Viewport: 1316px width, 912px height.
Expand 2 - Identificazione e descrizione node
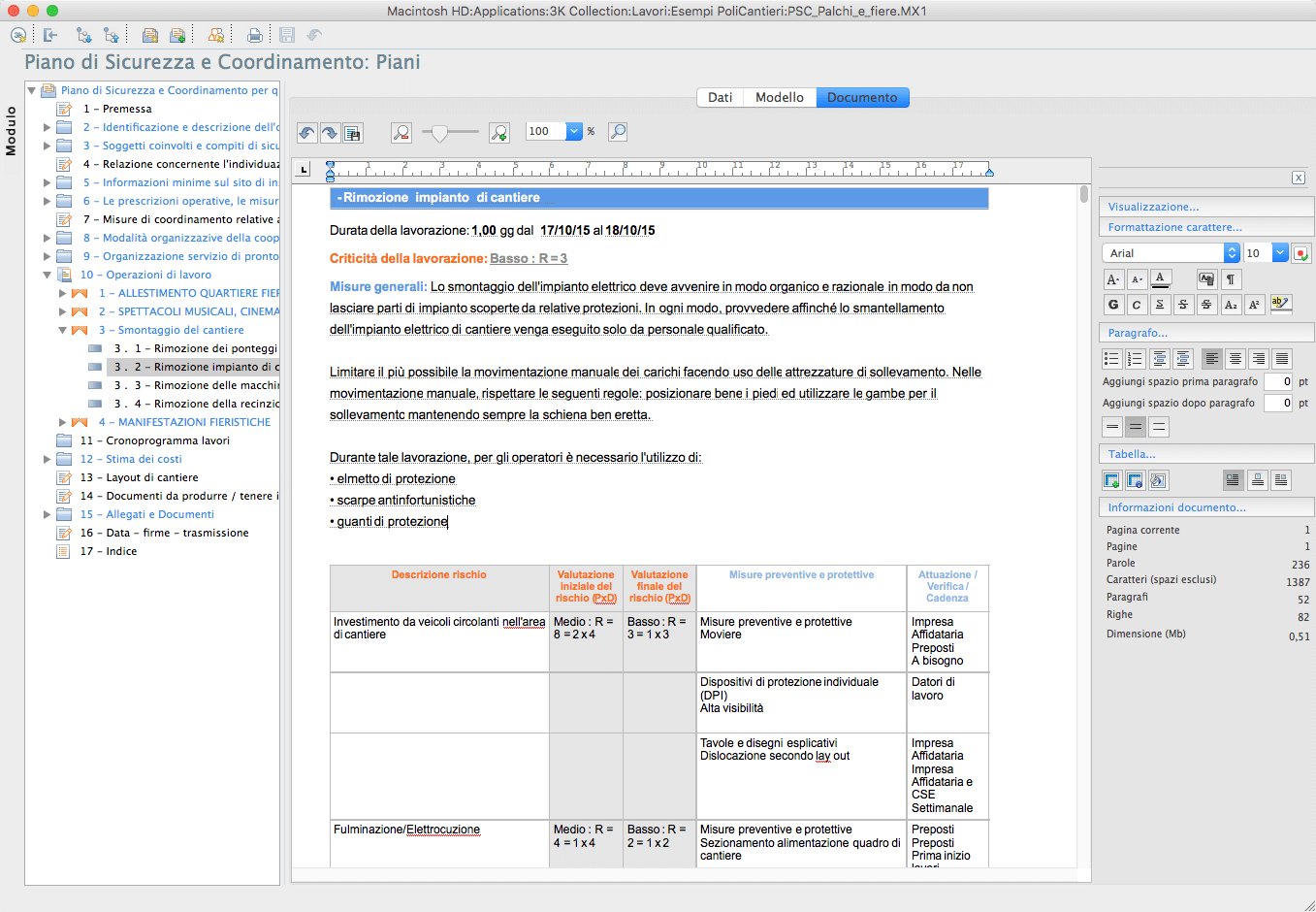tap(47, 127)
